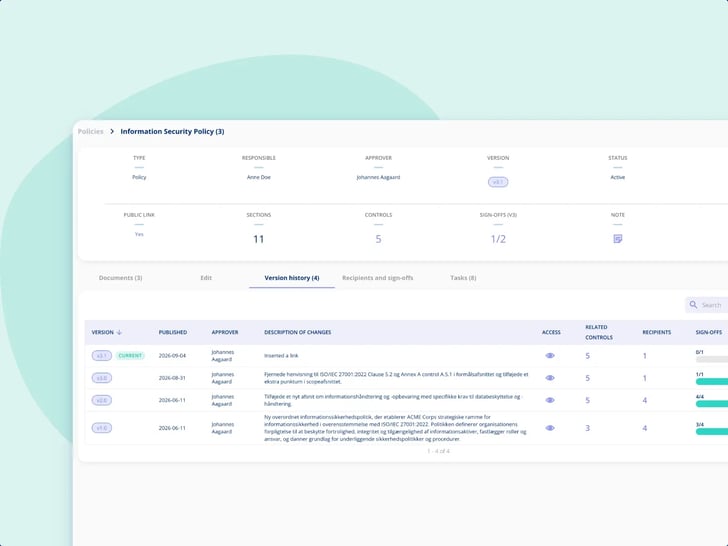Viewport: 728px width, 546px height.
Task: Click the search magnifier icon
Action: [x=693, y=305]
